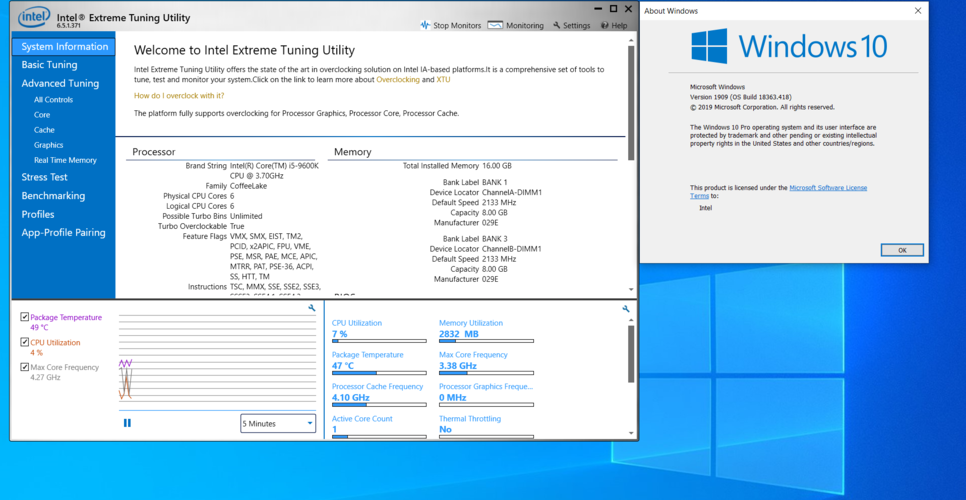Click the monitor values panel wrench icon
966x500 pixels.
626,309
